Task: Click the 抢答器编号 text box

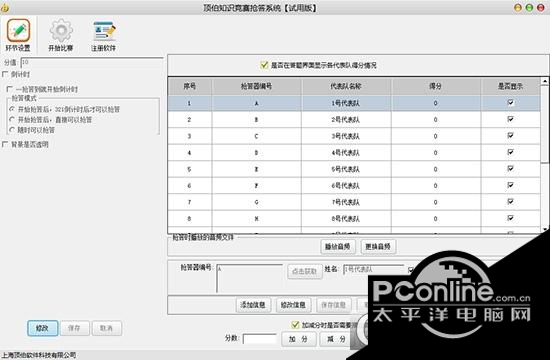Action: tap(249, 278)
